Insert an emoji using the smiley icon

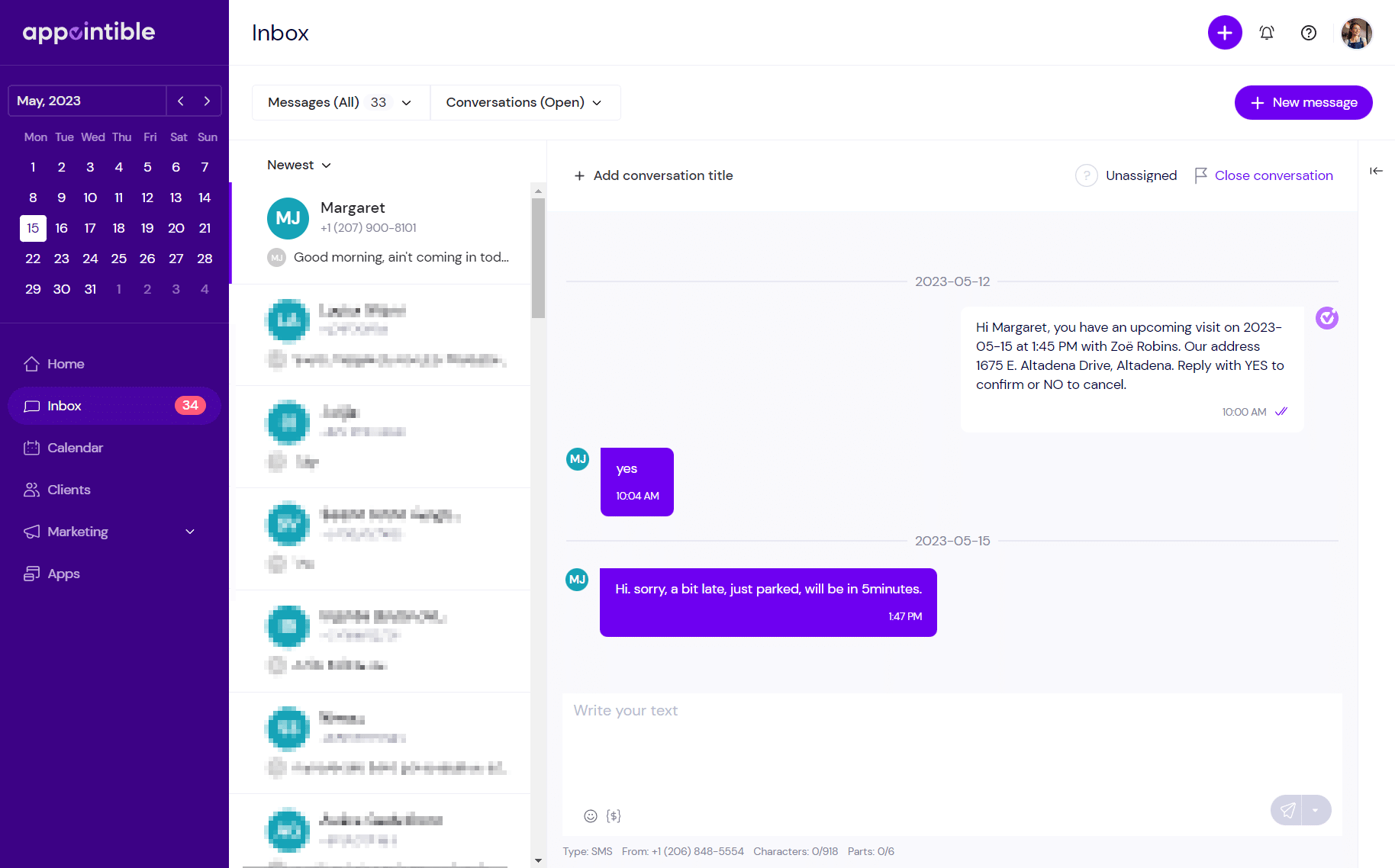590,815
